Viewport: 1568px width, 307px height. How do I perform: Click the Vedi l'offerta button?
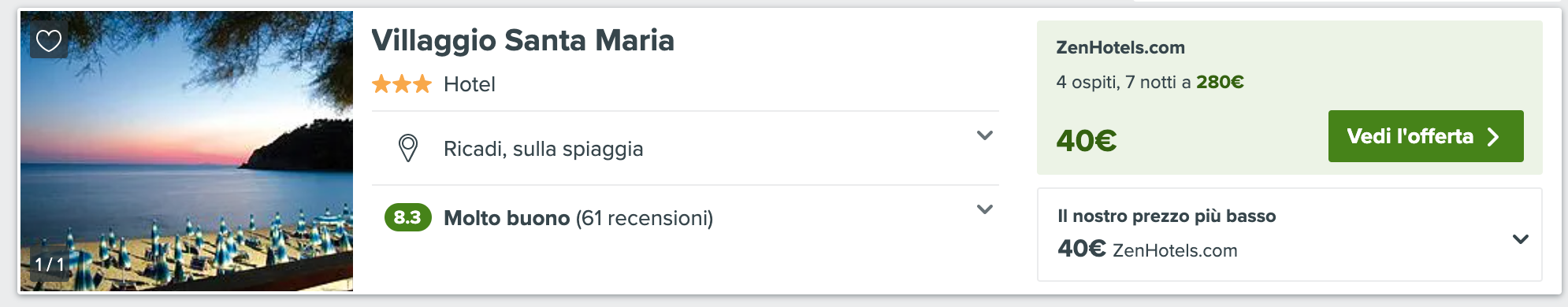(x=1425, y=136)
